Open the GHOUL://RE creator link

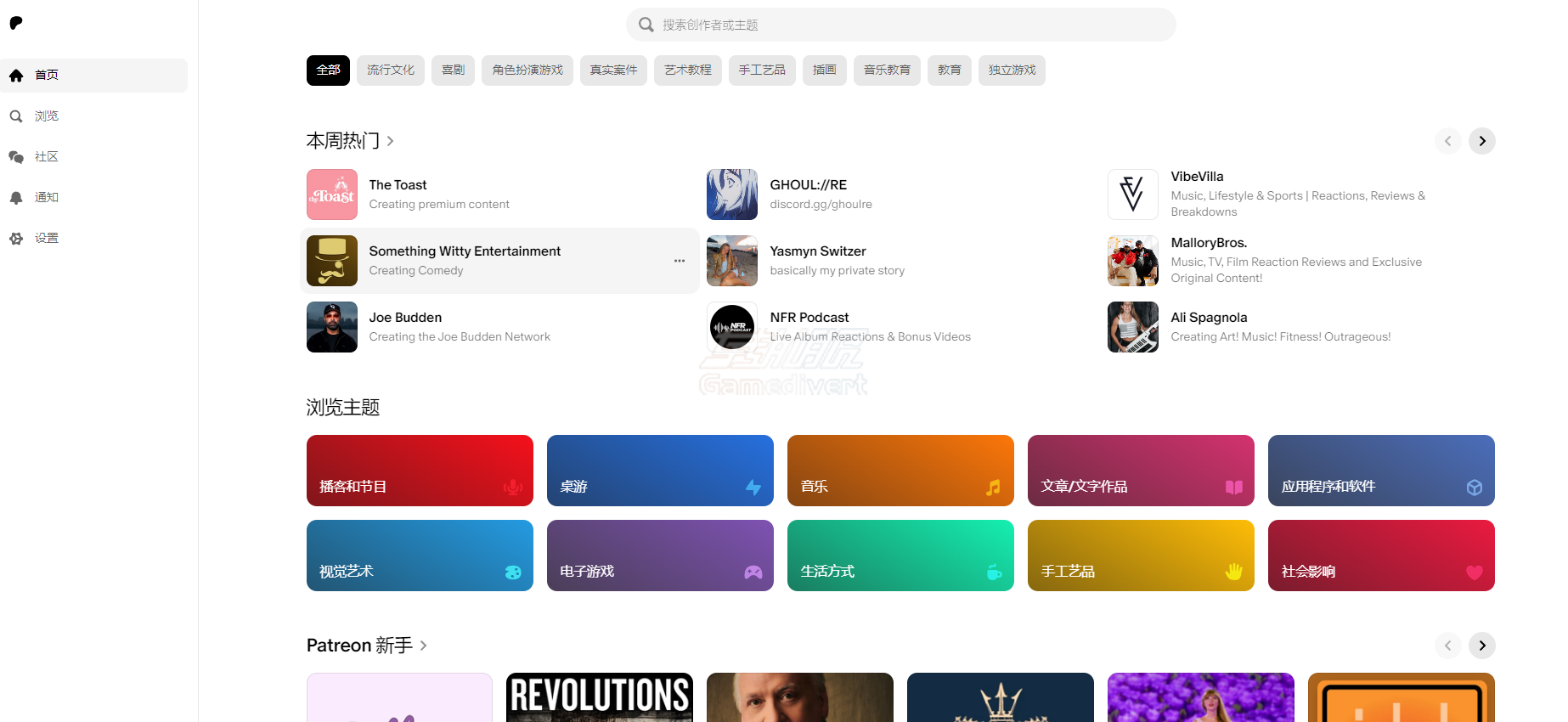click(808, 185)
